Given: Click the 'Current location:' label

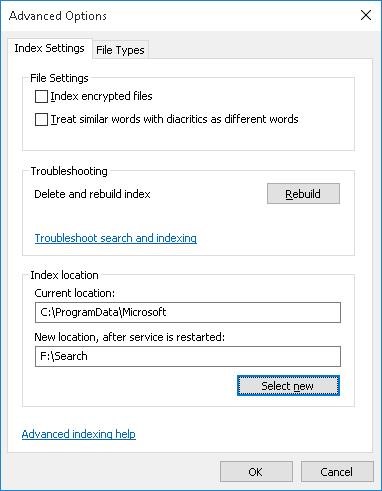Looking at the screenshot, I should tap(74, 293).
